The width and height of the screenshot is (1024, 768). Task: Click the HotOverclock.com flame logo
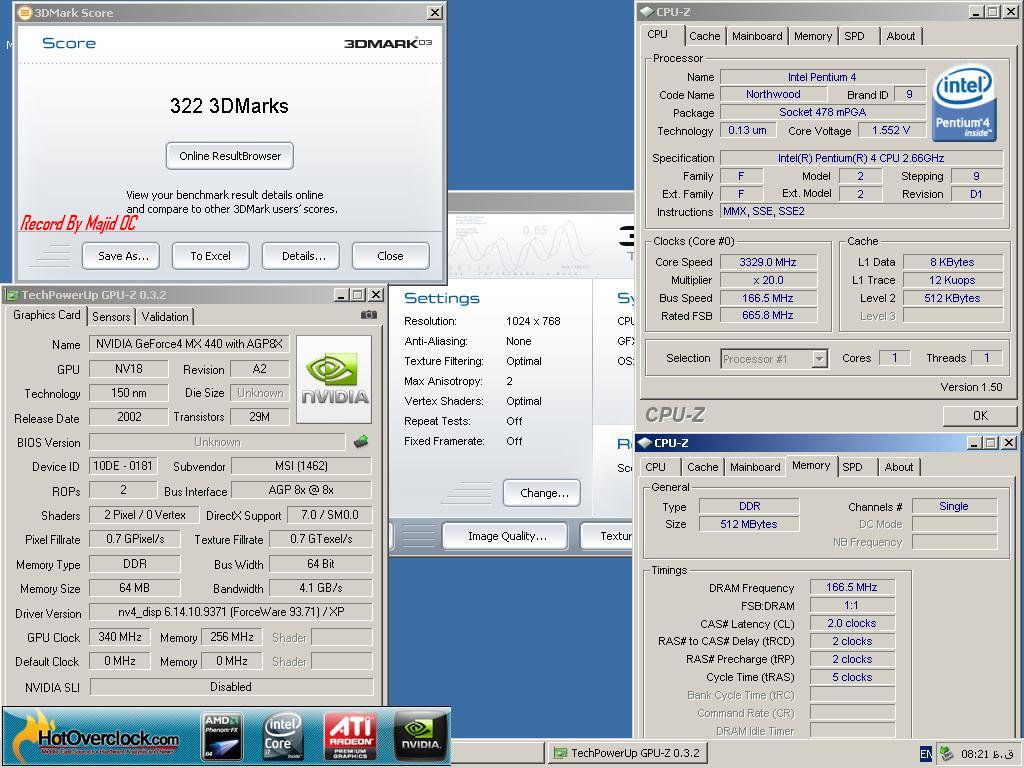point(97,736)
